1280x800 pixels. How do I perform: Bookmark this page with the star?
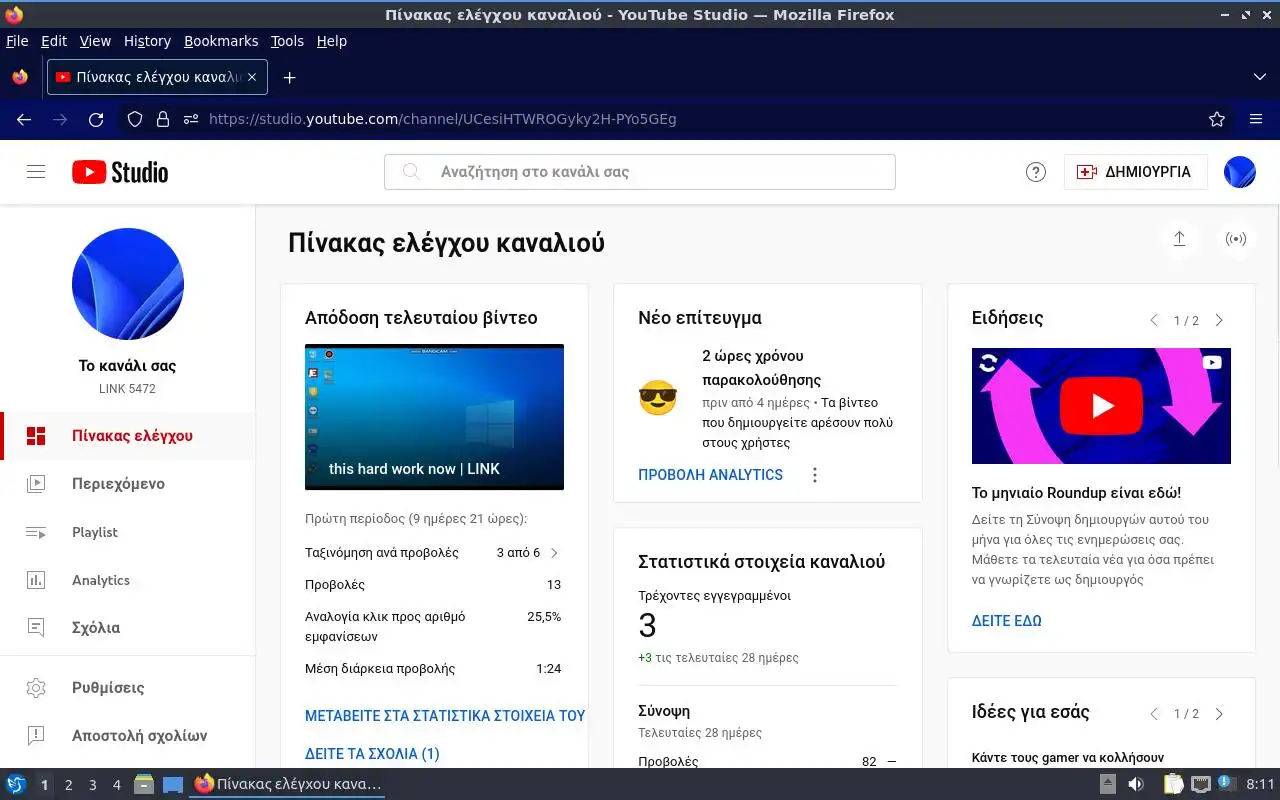coord(1217,119)
